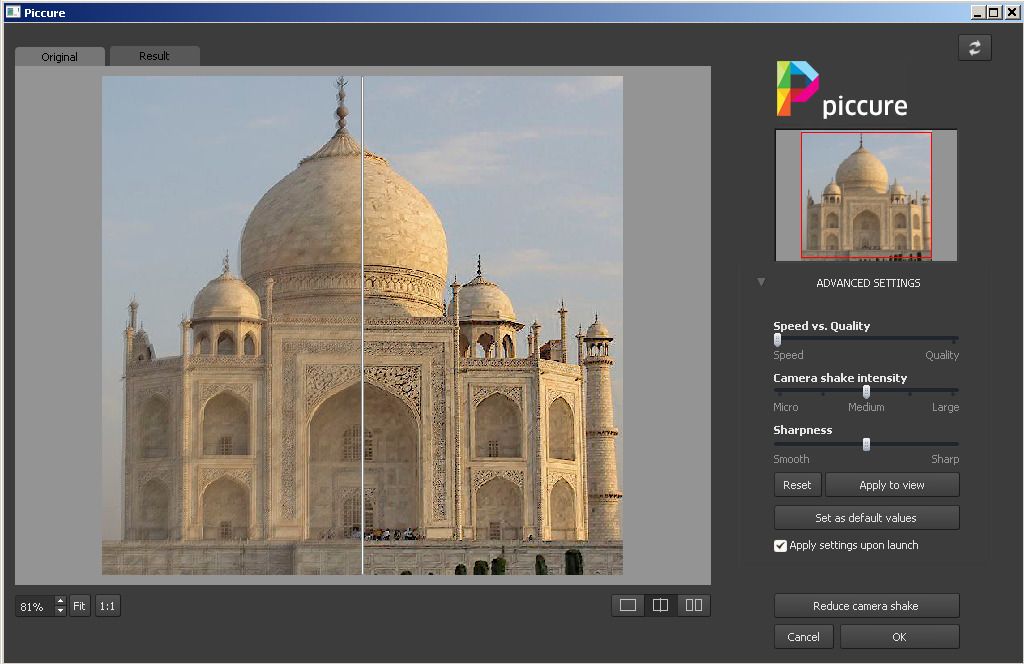Click the Piccure title bar app icon
The image size is (1024, 664).
coord(12,12)
